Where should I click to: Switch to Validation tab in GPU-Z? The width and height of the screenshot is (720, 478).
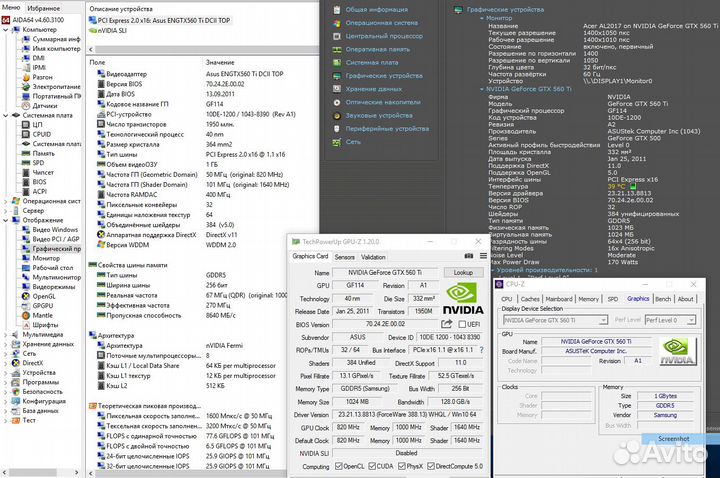pyautogui.click(x=373, y=257)
